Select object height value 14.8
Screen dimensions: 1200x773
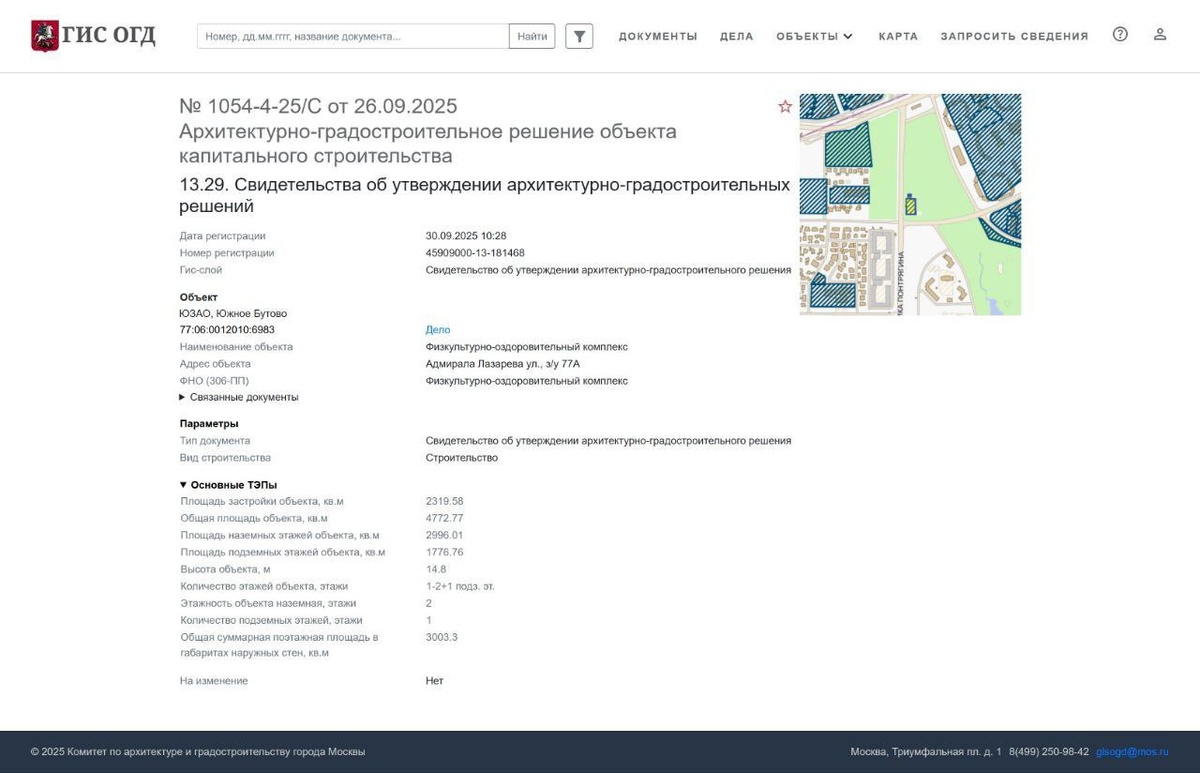[436, 569]
